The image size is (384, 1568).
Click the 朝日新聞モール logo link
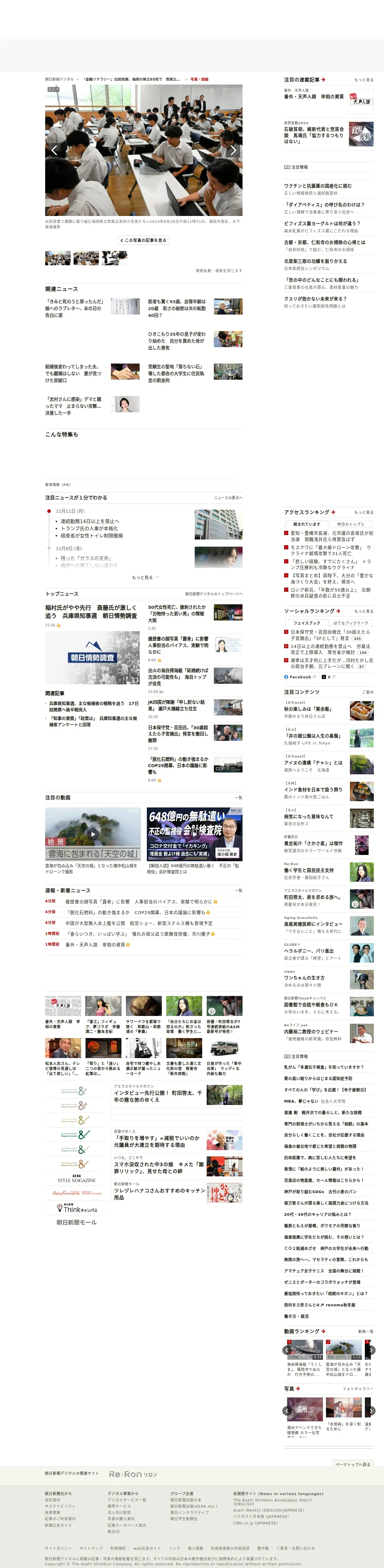(x=77, y=1222)
